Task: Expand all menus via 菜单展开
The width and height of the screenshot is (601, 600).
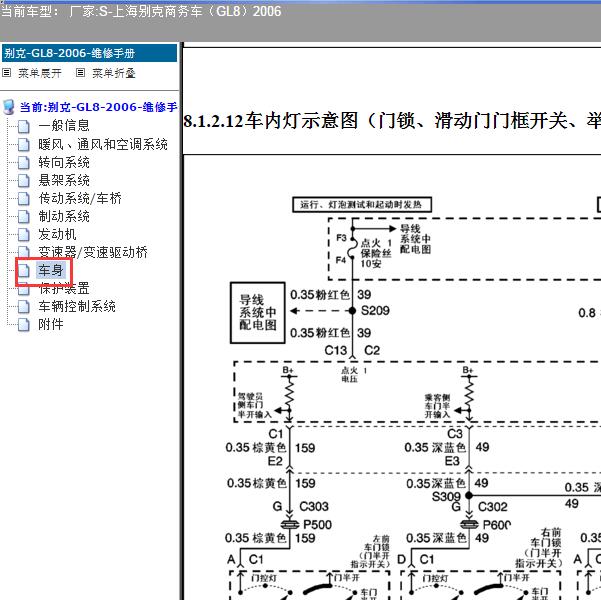Action: click(39, 73)
